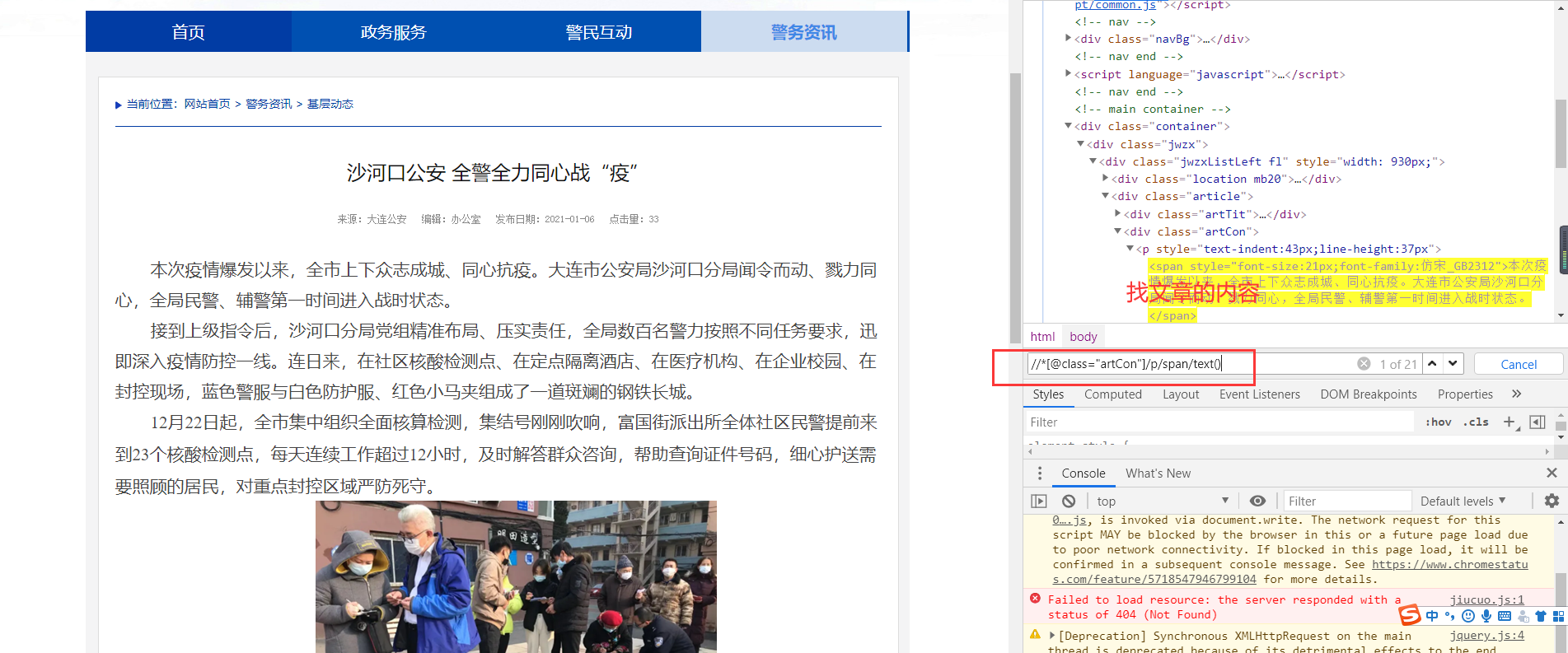Expand div class location mb20 node
Screen dimensions: 1568x653
pyautogui.click(x=1106, y=178)
